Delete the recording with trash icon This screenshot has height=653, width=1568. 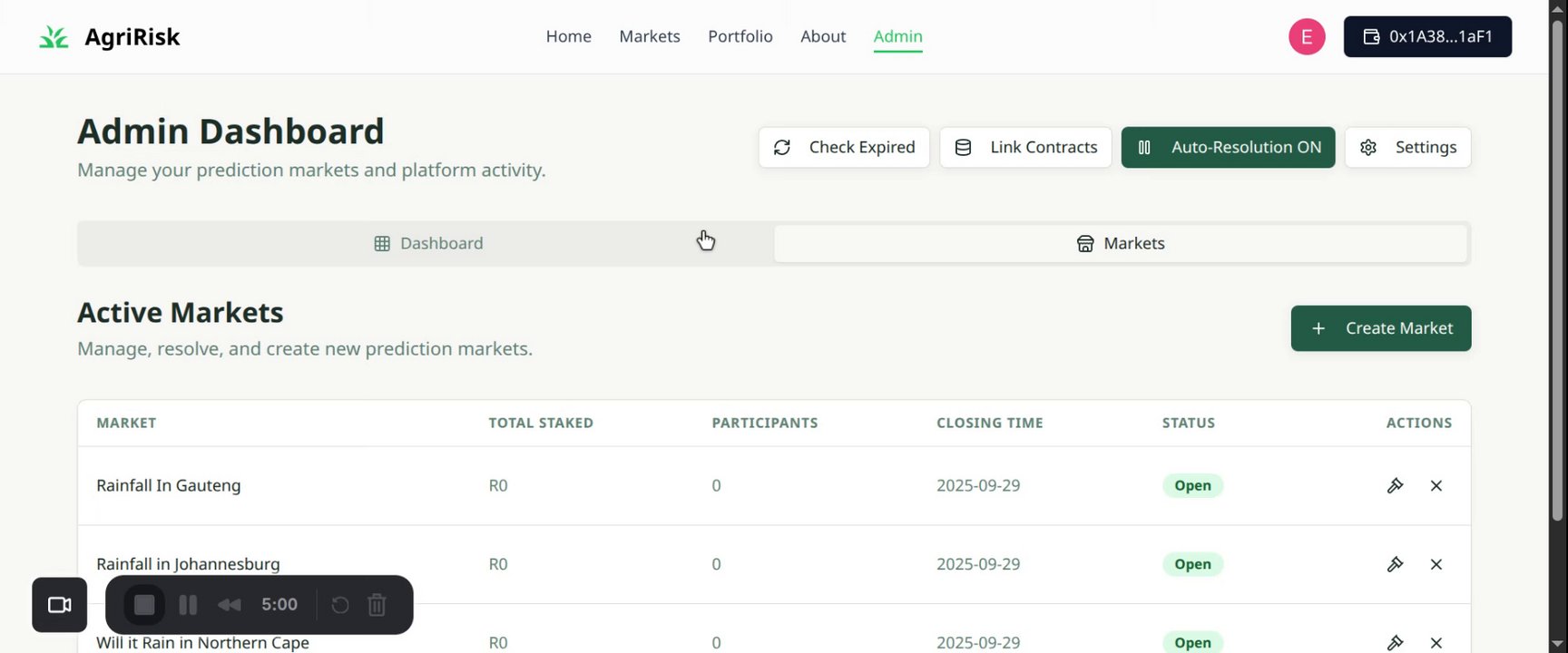377,605
